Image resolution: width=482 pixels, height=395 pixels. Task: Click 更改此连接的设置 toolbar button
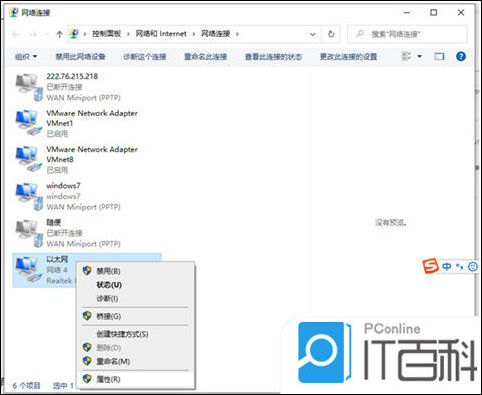pos(348,57)
